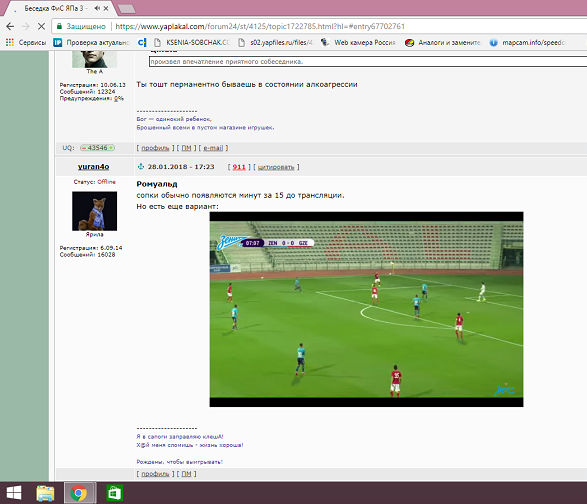Open s02.yapfiles.ru bookmark
The image size is (587, 504).
click(x=275, y=42)
